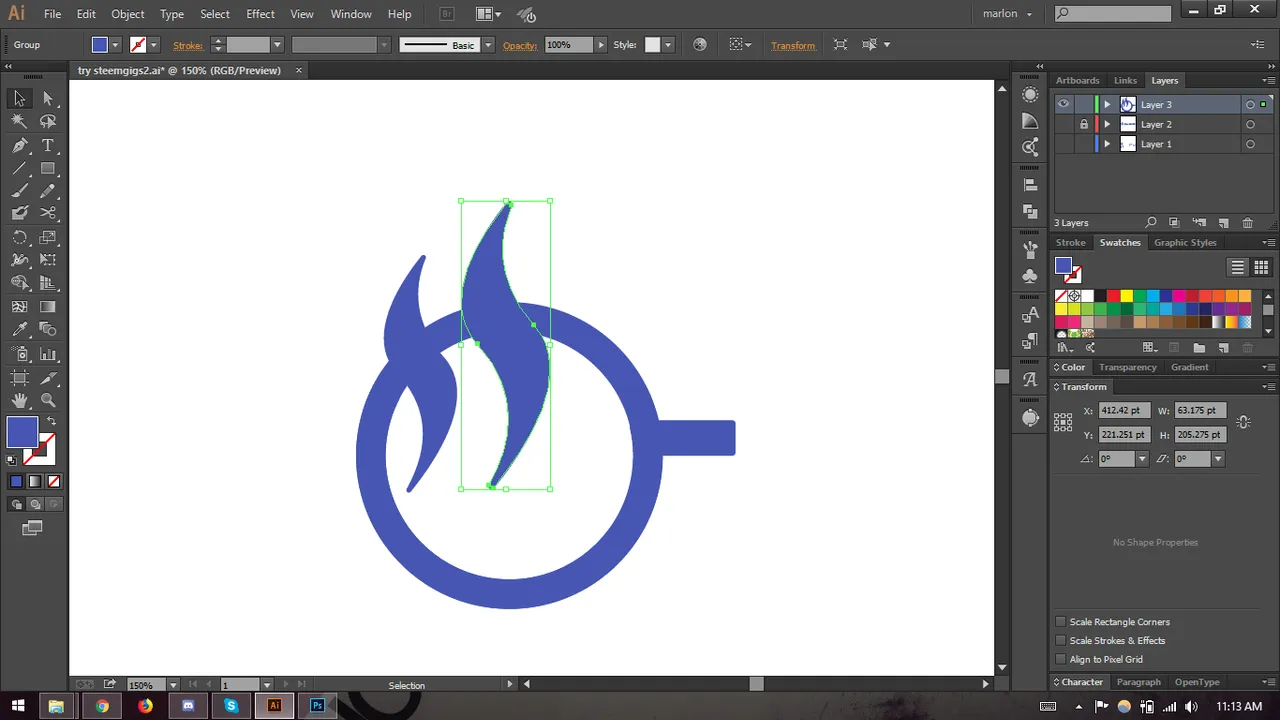Screen dimensions: 1280x720
Task: Enable Scale Rectangle Corners checkbox
Action: pos(1061,622)
